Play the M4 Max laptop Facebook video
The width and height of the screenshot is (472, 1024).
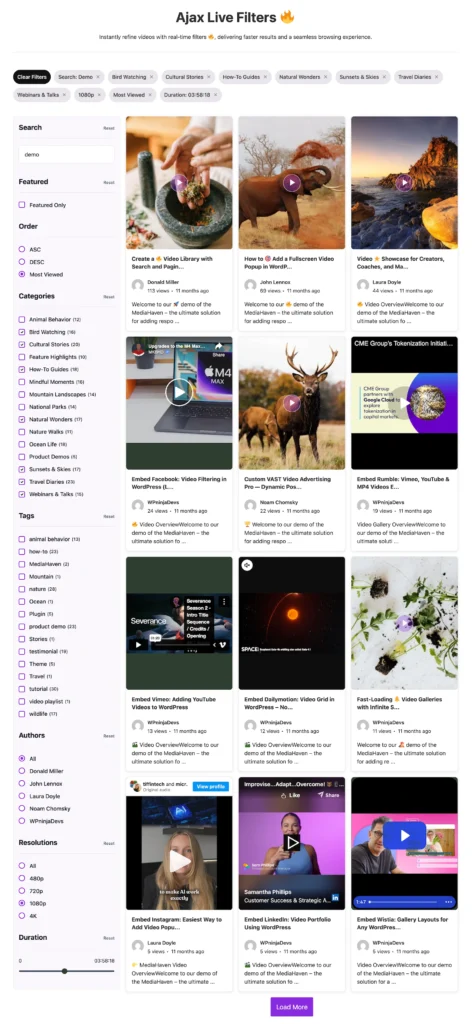coord(178,392)
